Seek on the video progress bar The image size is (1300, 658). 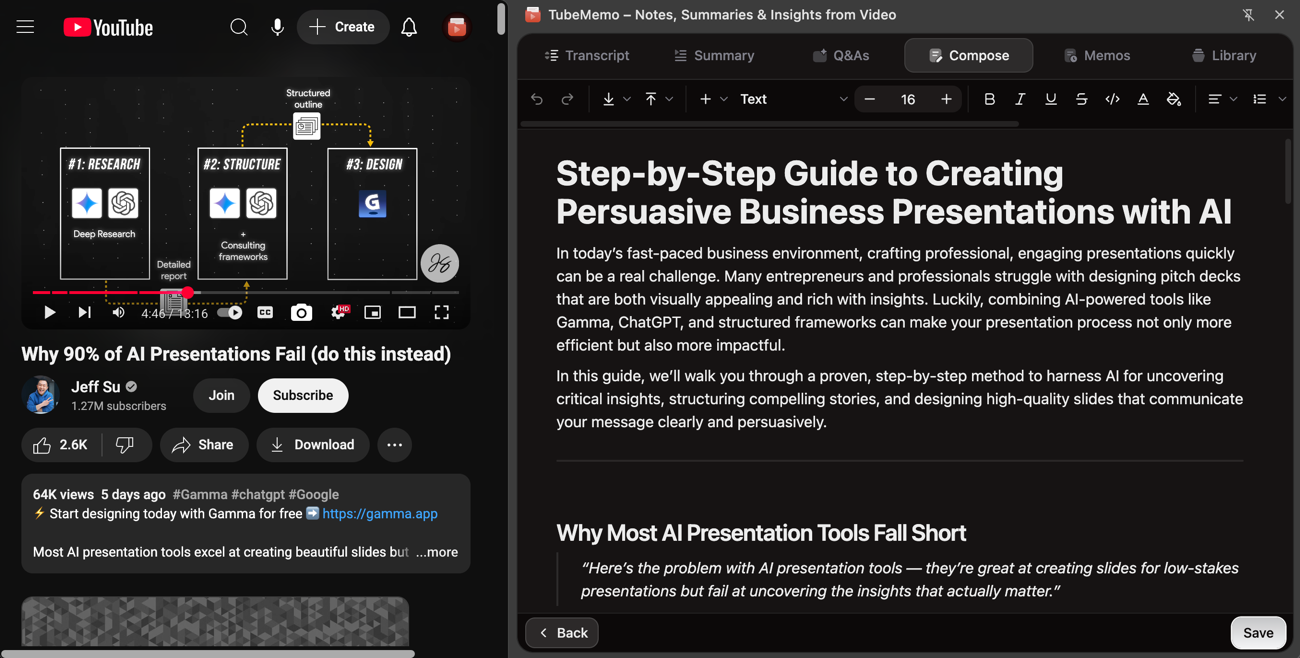point(246,292)
